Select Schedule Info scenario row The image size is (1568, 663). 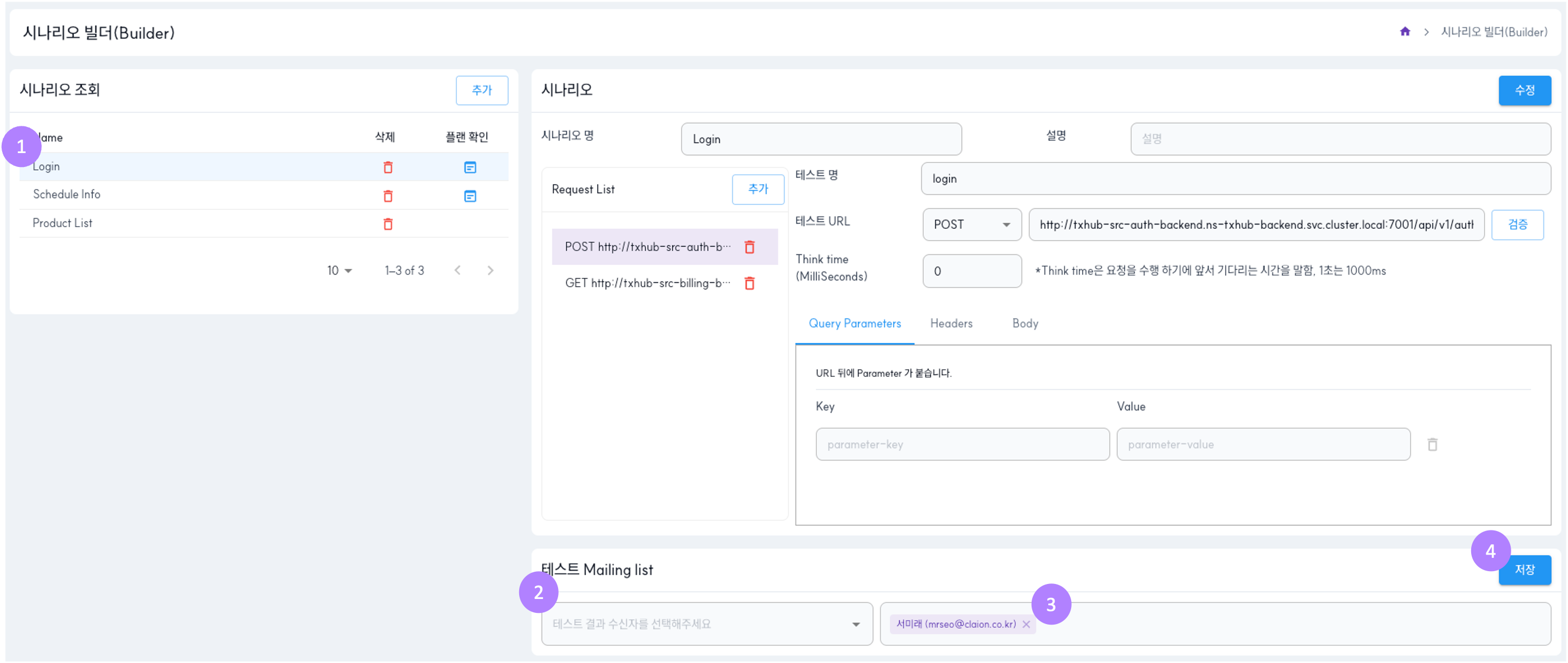coord(67,194)
